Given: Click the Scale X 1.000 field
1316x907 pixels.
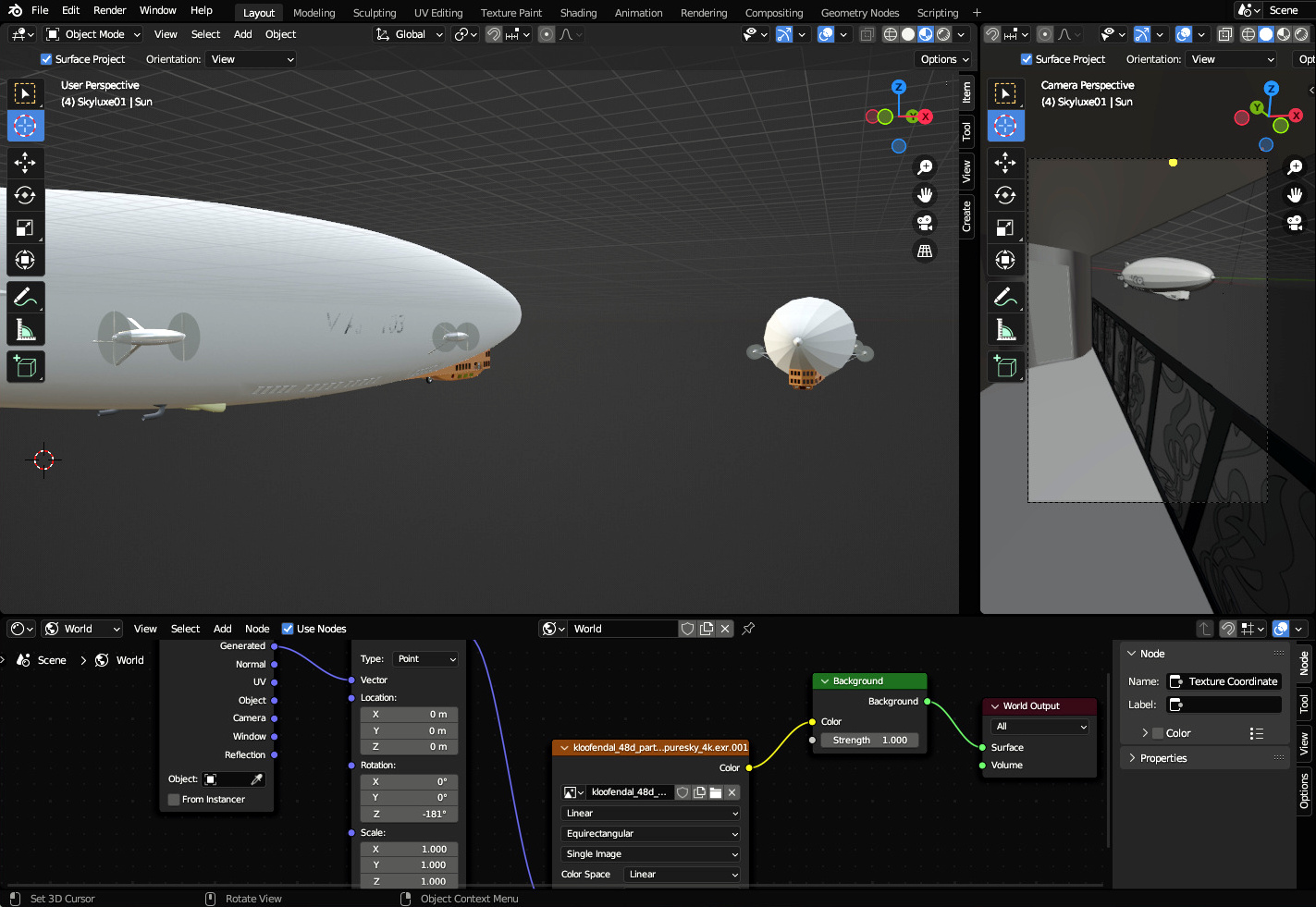Looking at the screenshot, I should pyautogui.click(x=410, y=850).
